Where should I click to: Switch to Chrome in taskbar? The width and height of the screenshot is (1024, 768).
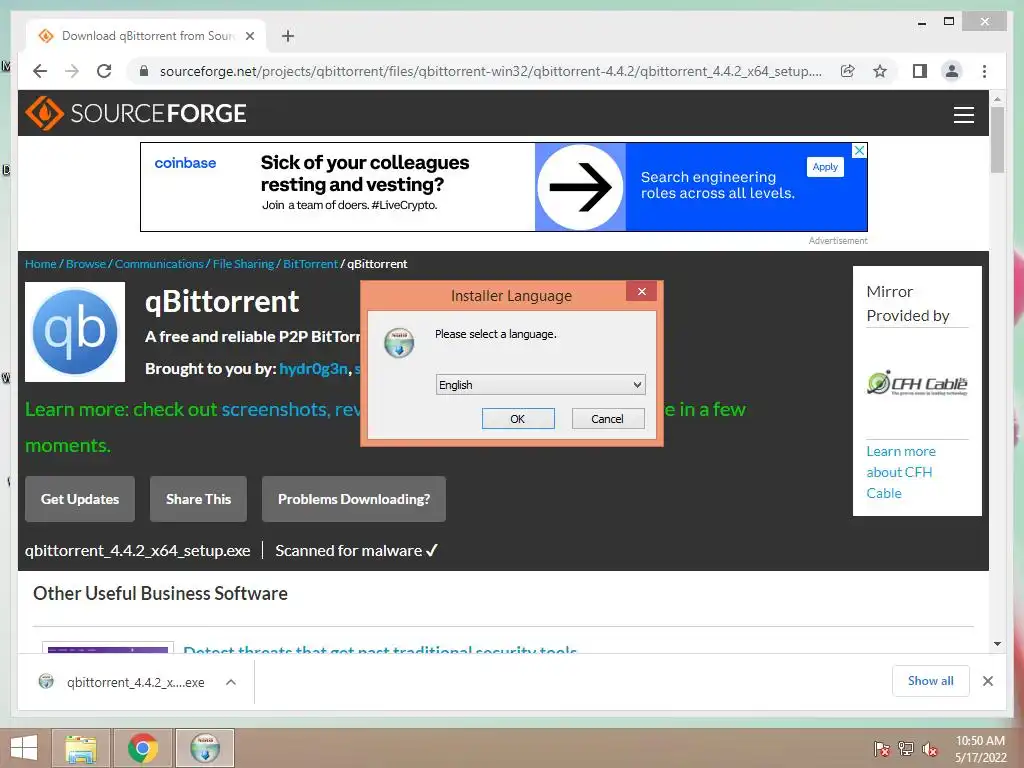coord(142,748)
